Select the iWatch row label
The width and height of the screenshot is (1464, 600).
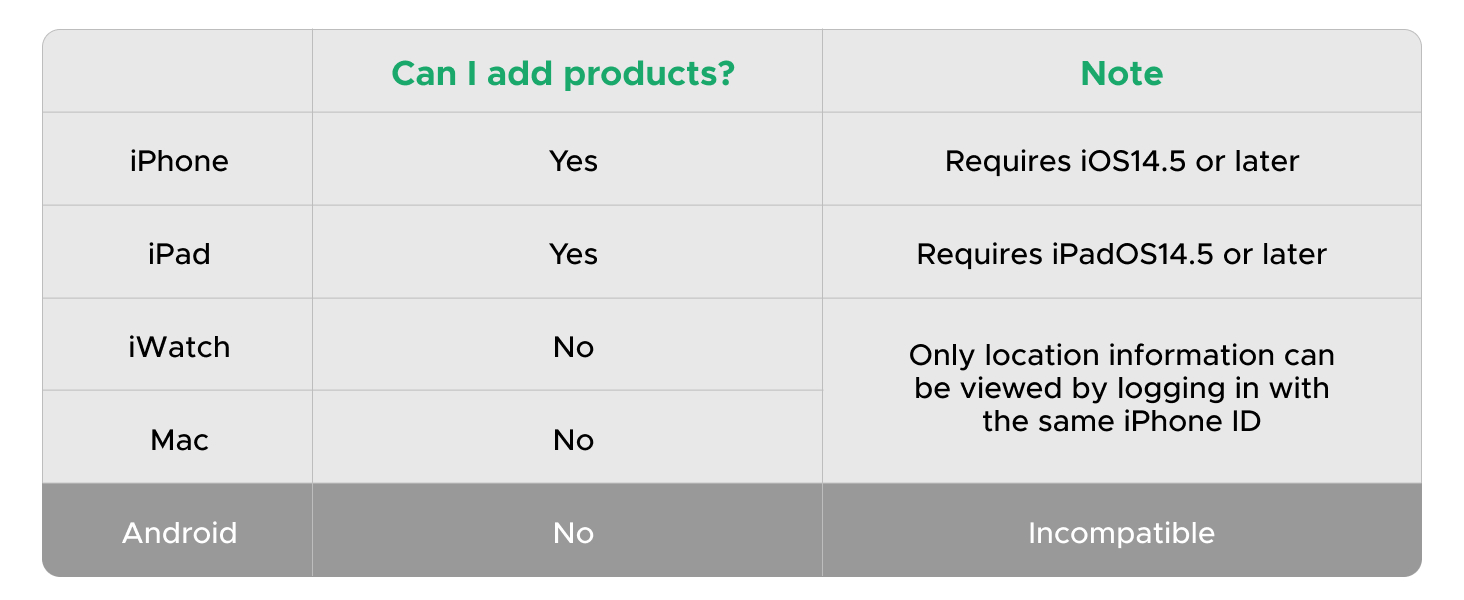179,347
